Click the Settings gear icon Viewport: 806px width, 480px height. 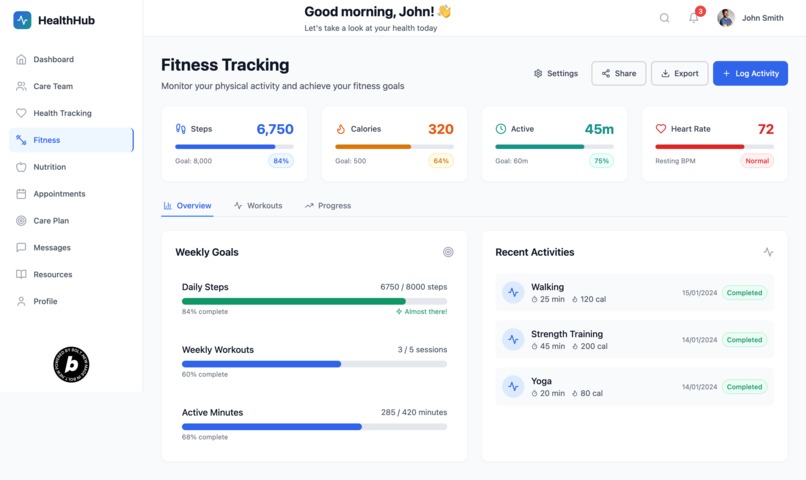[x=538, y=73]
